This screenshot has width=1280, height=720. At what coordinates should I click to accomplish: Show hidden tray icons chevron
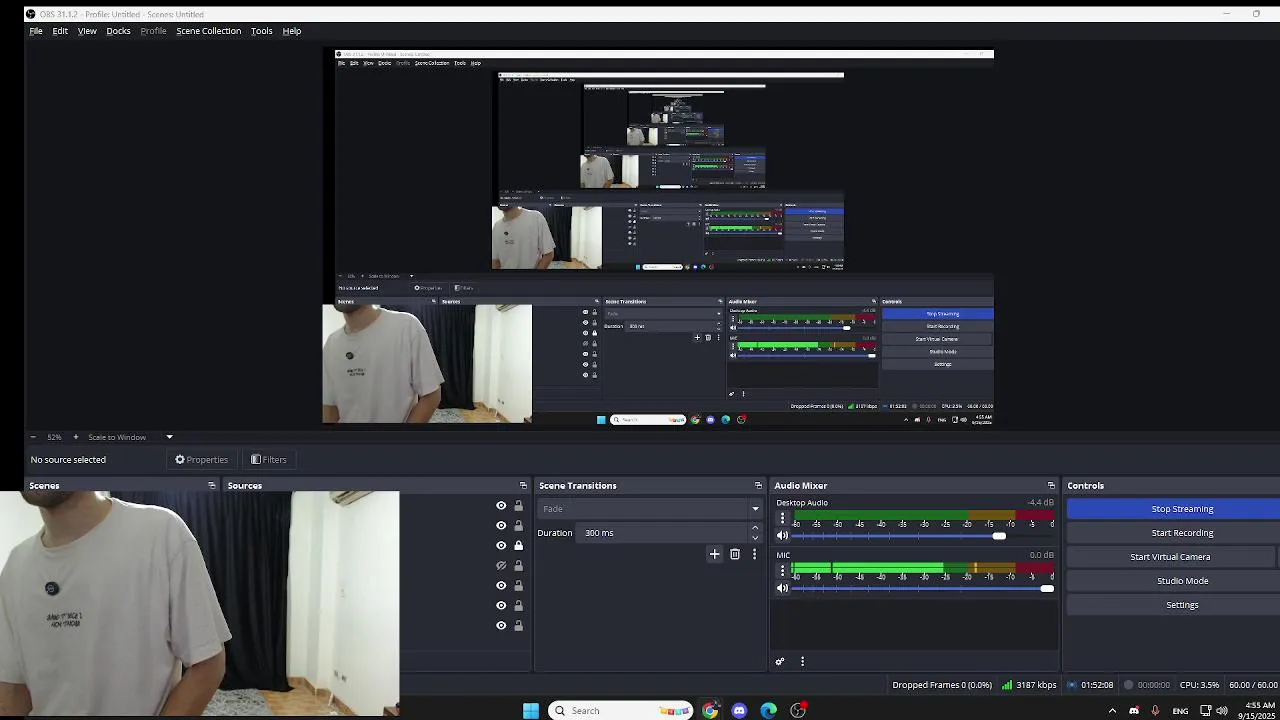coord(1112,711)
